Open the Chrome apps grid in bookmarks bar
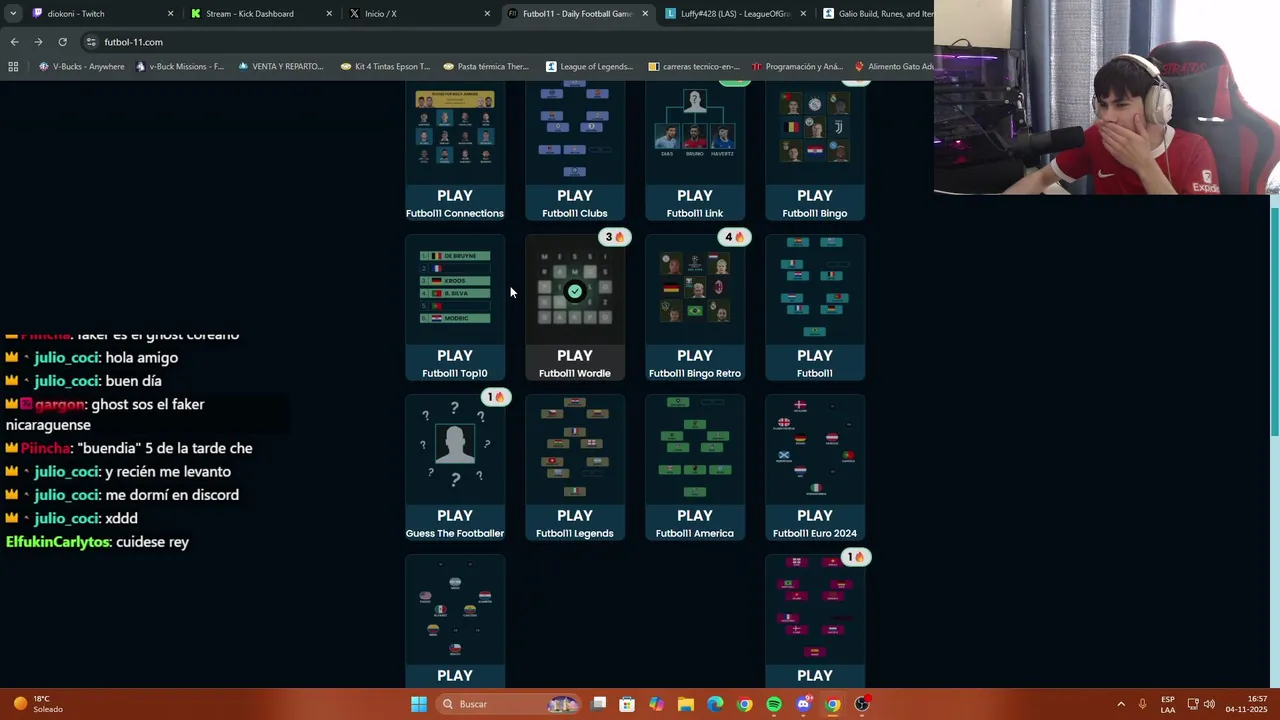This screenshot has height=720, width=1280. coord(13,67)
